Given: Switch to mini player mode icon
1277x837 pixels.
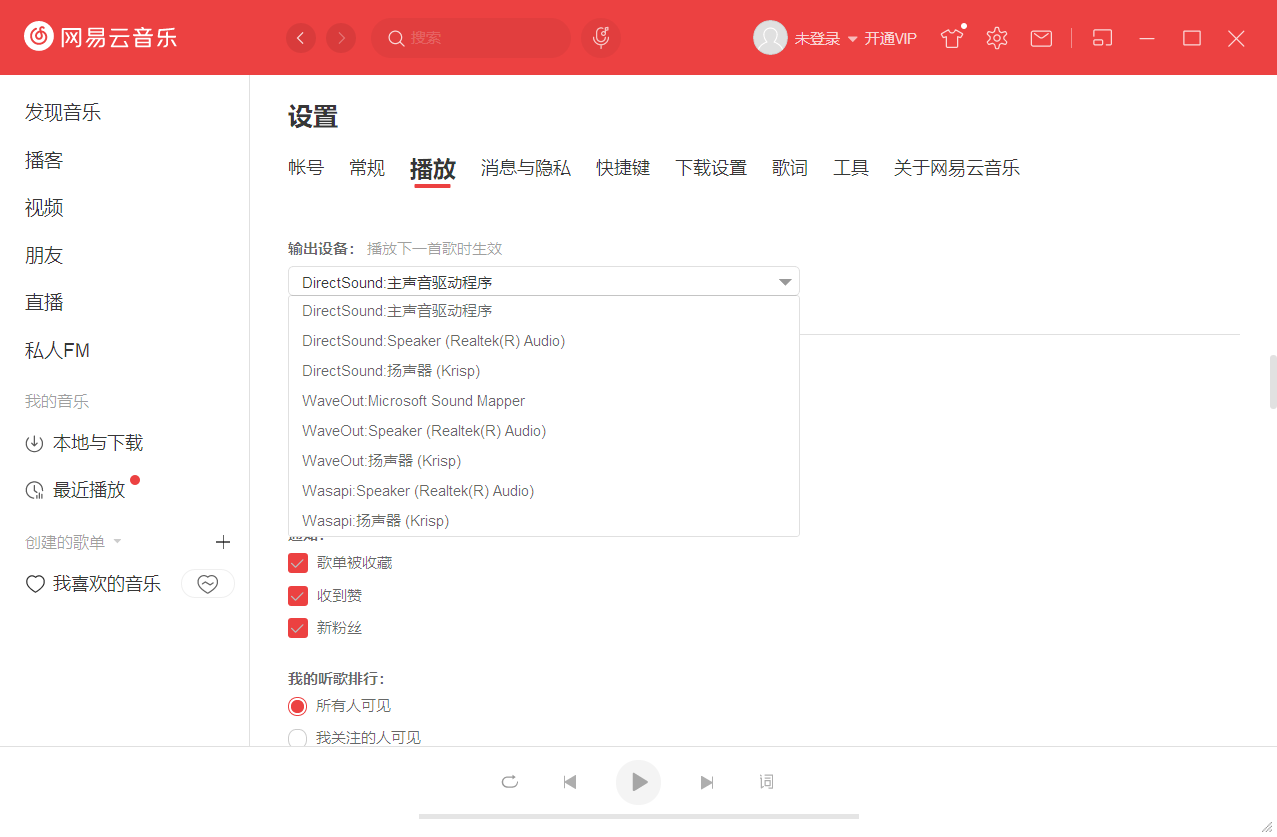Looking at the screenshot, I should pos(1102,38).
